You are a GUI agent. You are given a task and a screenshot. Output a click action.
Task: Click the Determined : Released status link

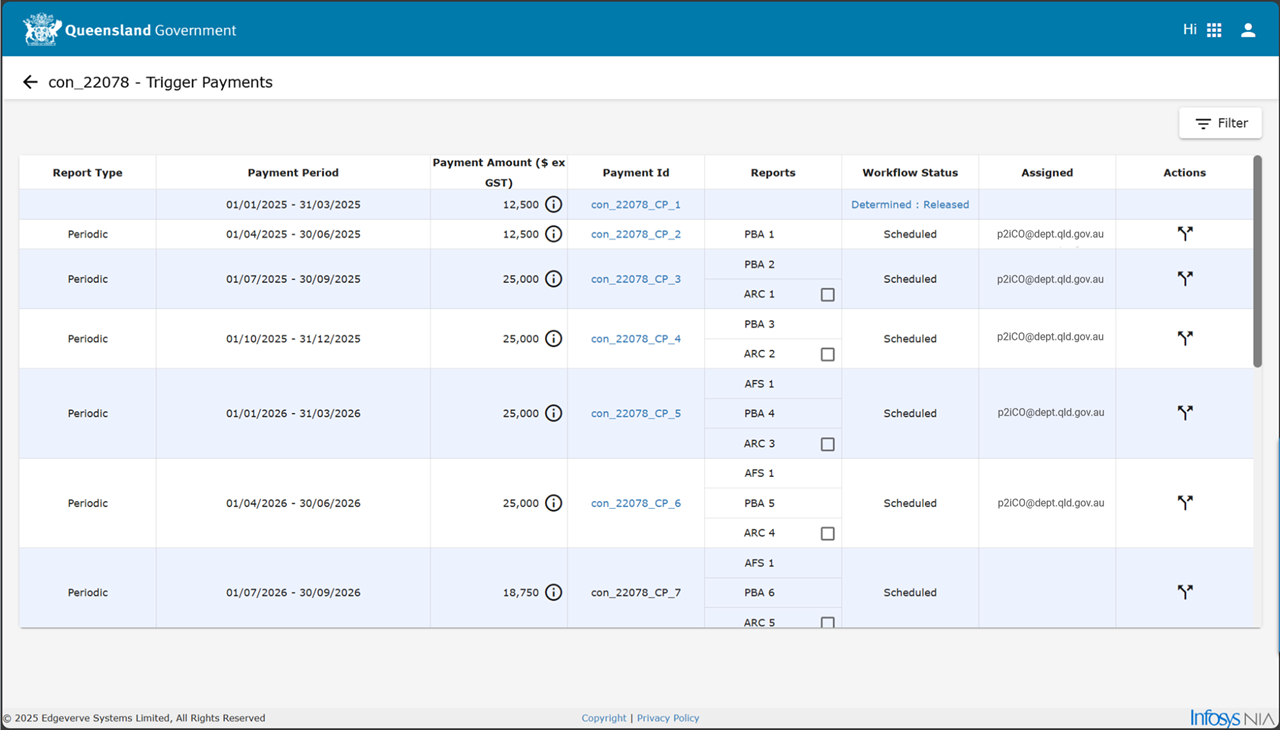910,204
